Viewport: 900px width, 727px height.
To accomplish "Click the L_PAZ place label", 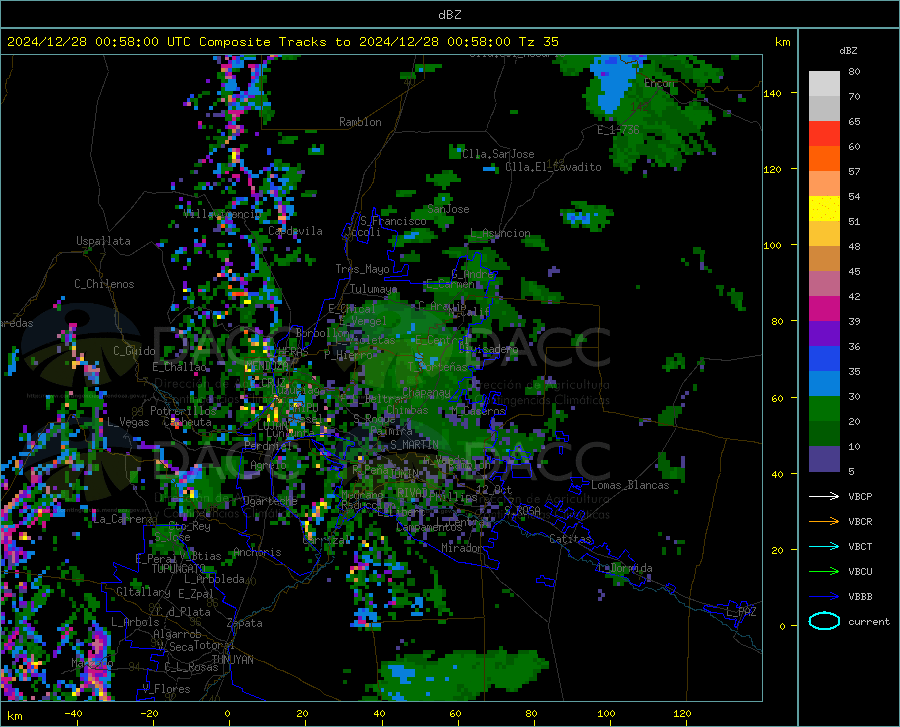I will click(741, 612).
